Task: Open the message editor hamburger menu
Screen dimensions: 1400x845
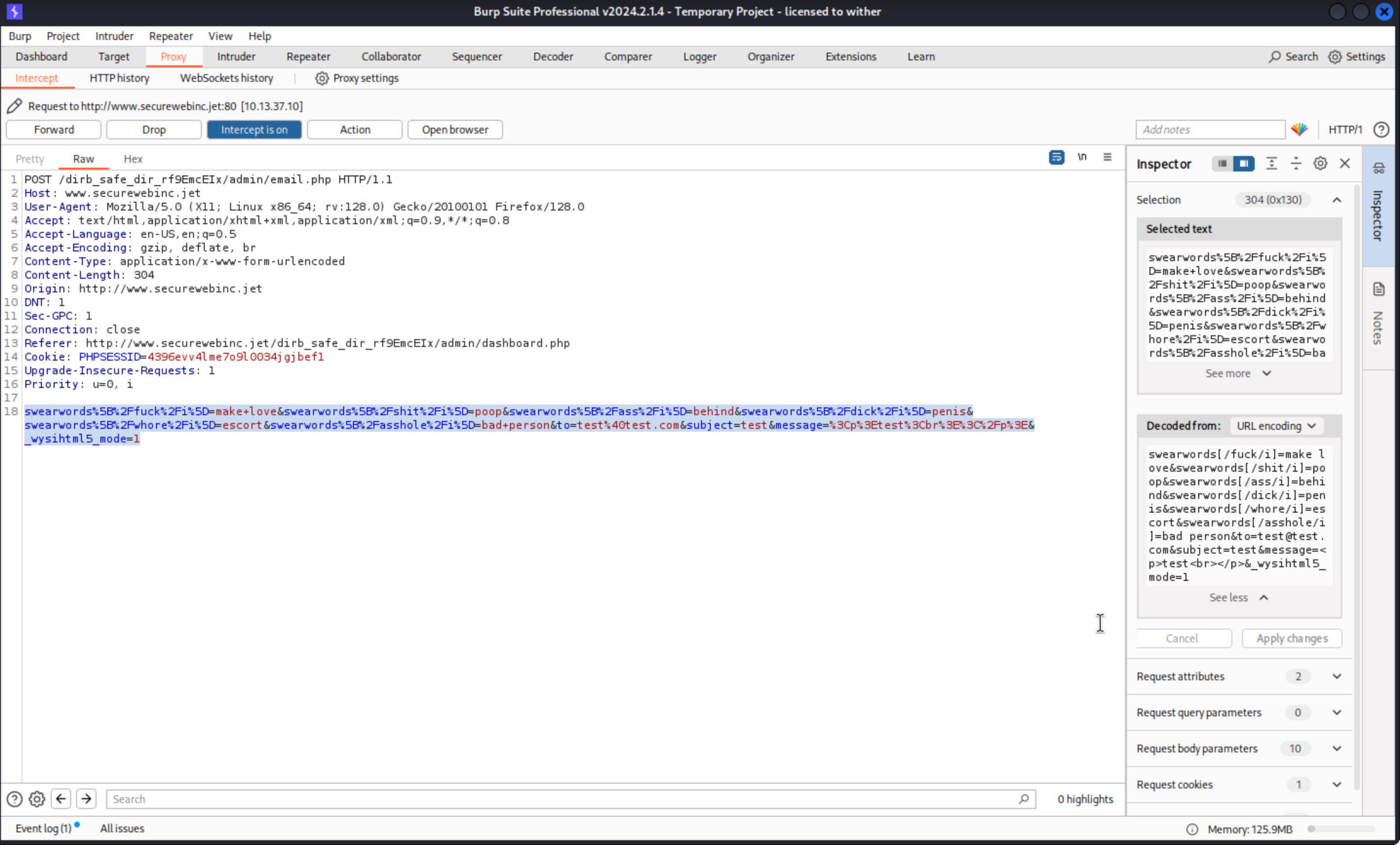Action: 1108,157
